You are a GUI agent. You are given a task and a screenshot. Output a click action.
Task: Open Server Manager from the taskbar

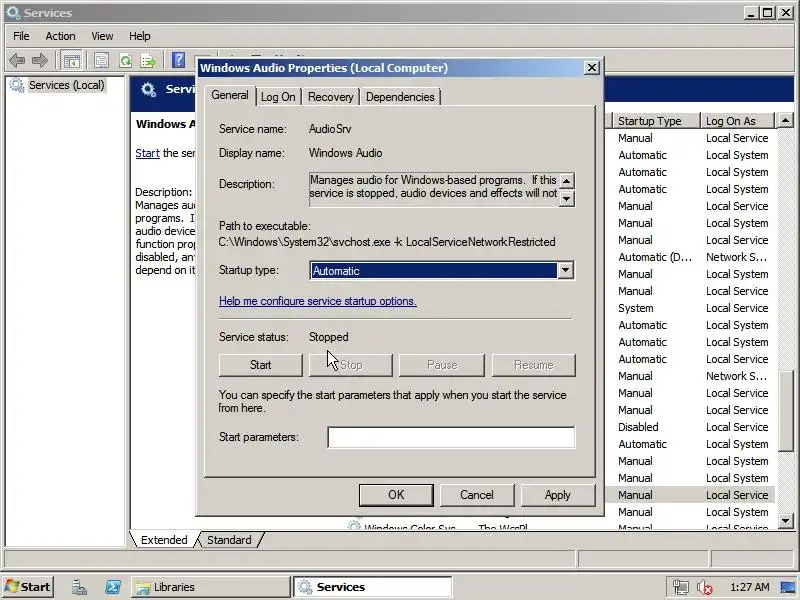(x=79, y=587)
